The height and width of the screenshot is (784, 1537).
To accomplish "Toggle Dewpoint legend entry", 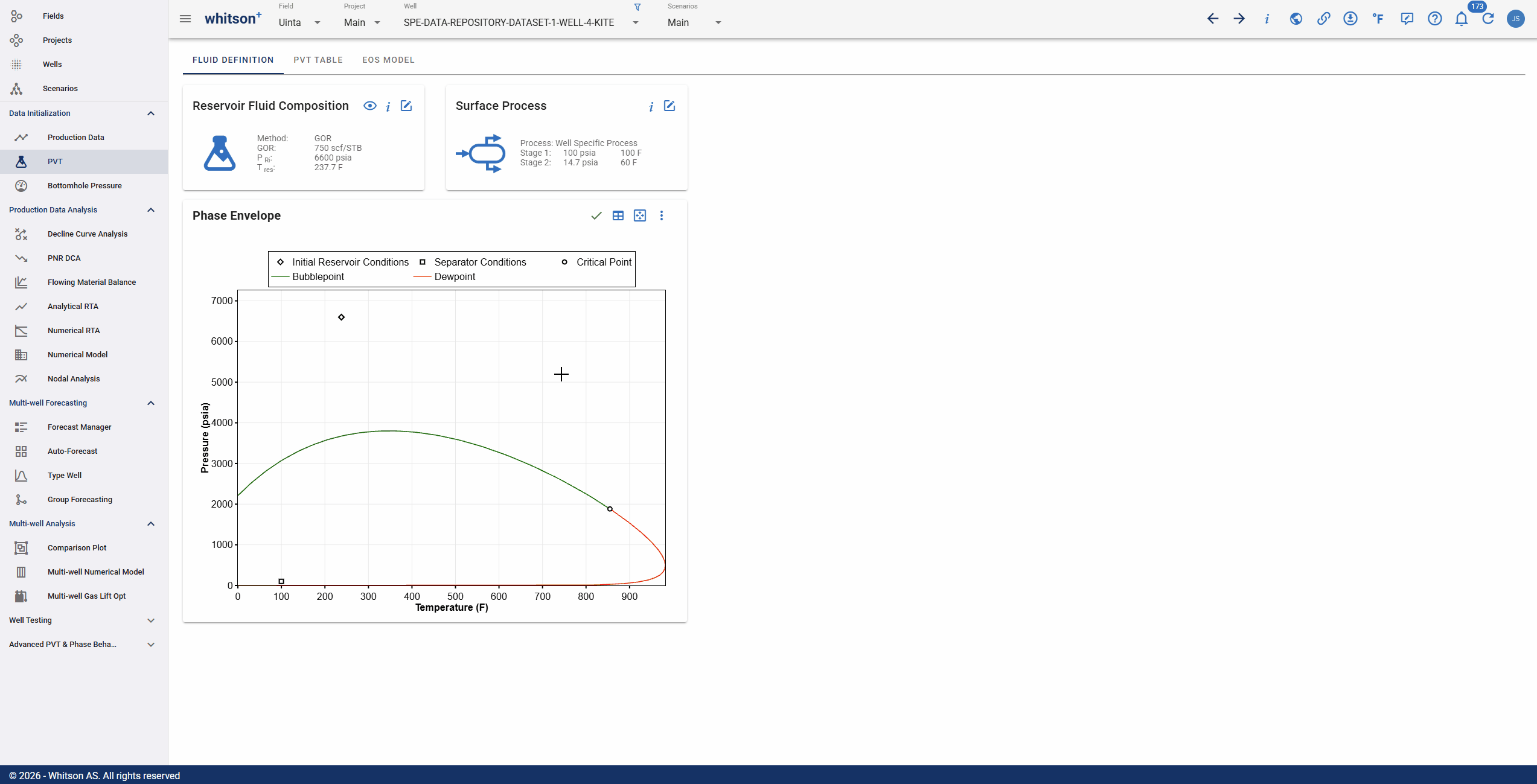I will tap(444, 276).
